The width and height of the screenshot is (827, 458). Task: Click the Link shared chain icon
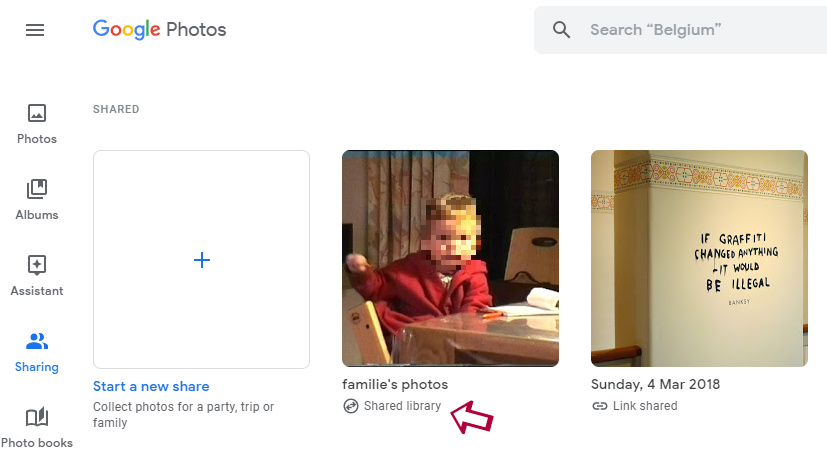[x=599, y=406]
